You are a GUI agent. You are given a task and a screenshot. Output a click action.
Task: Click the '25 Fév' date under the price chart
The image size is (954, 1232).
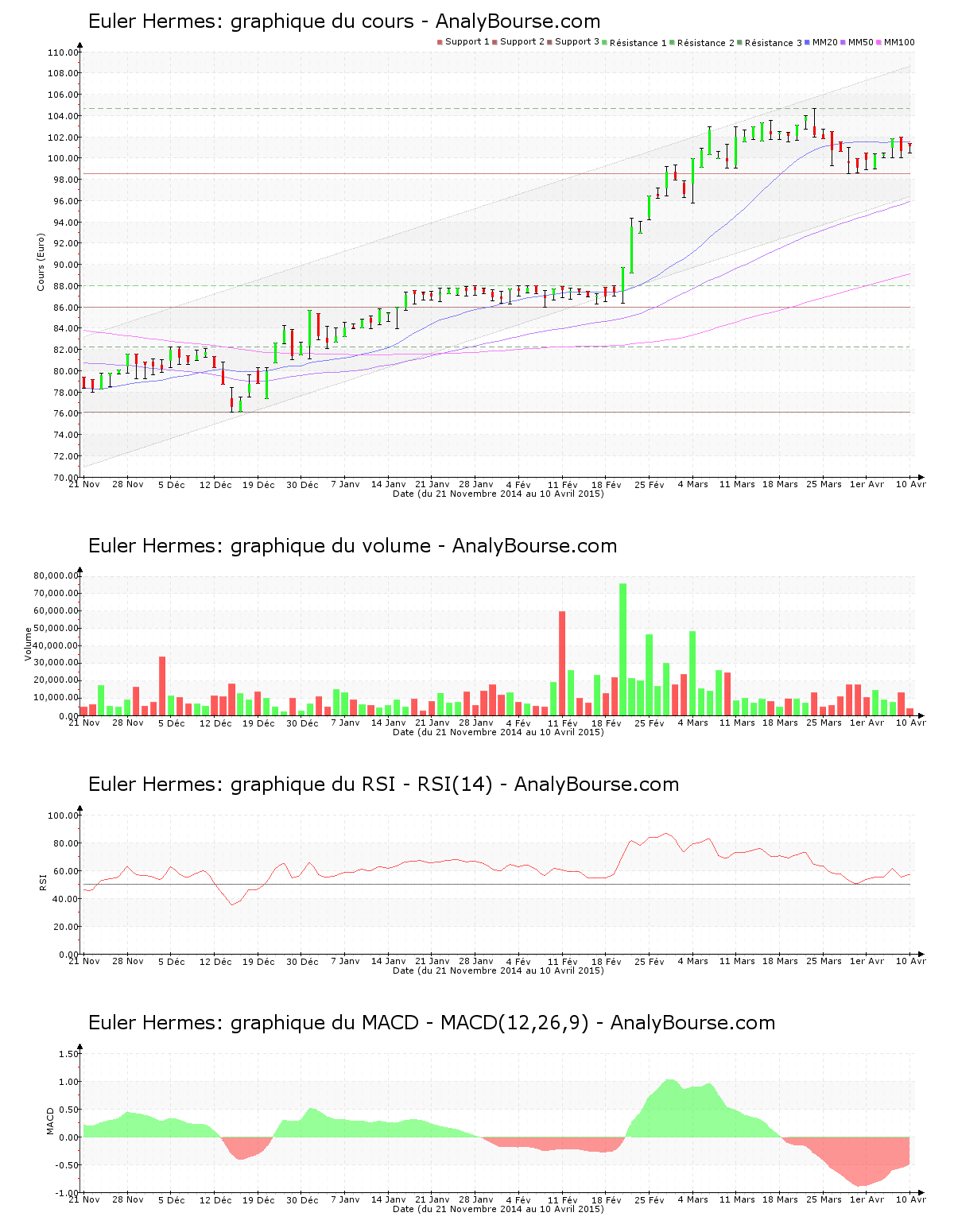(x=650, y=485)
